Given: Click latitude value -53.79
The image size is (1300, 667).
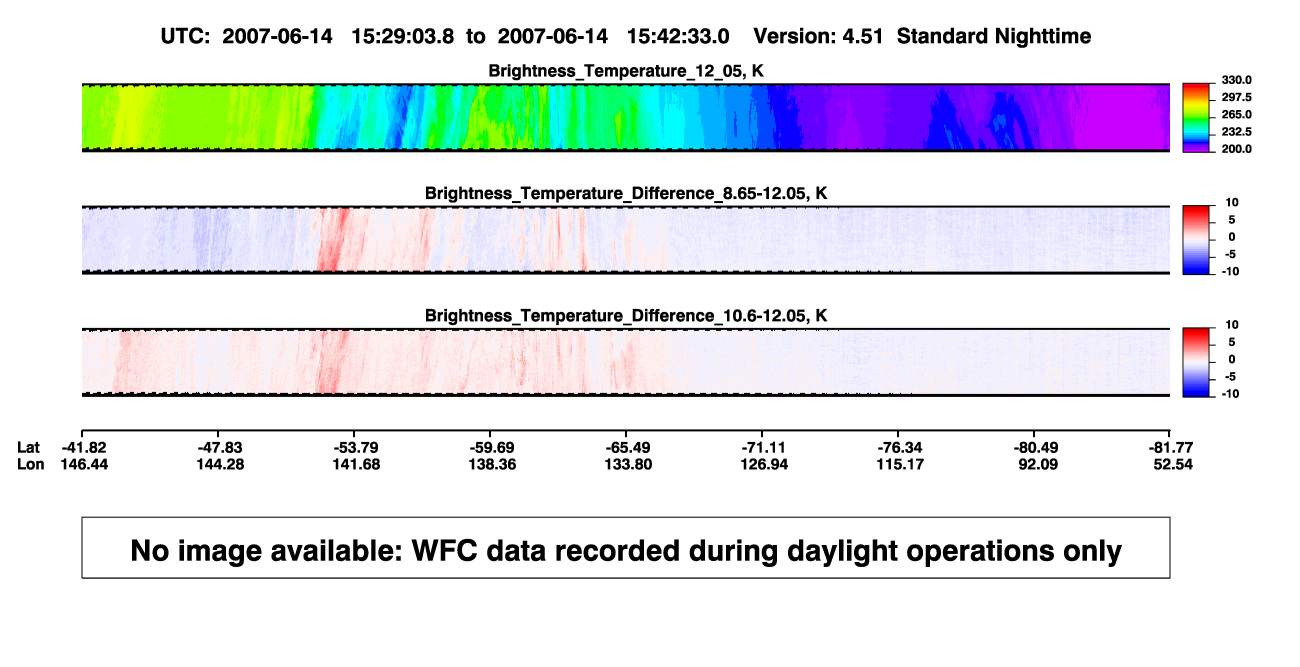Looking at the screenshot, I should pyautogui.click(x=354, y=447).
